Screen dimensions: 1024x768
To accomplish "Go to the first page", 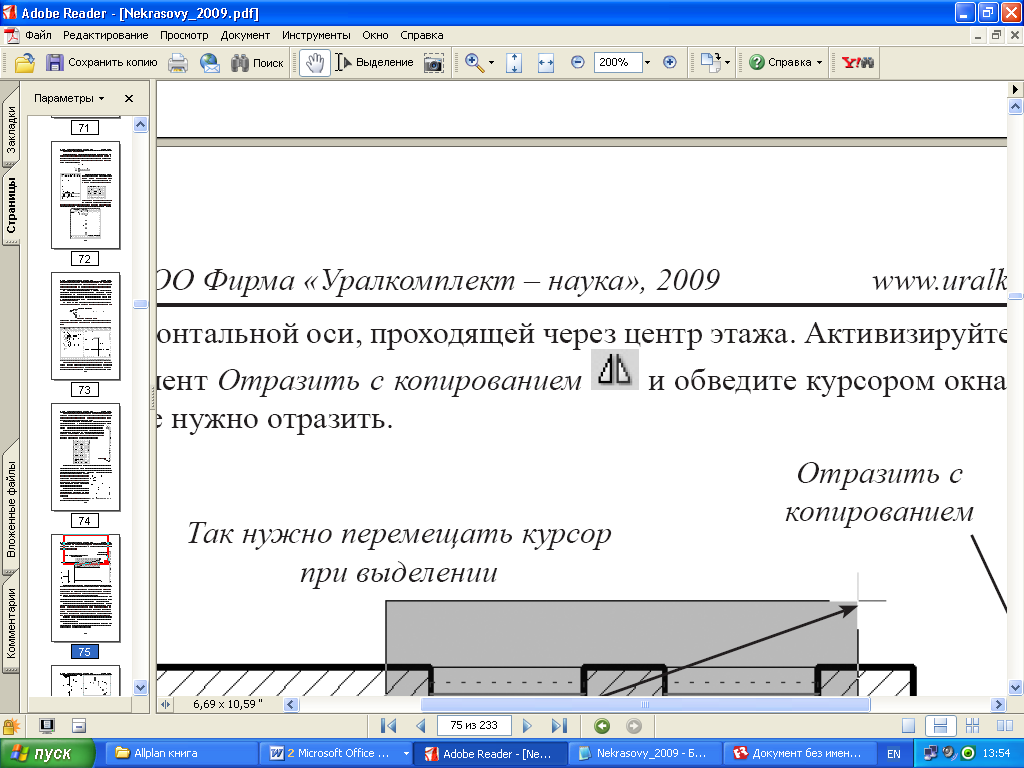I will [389, 726].
